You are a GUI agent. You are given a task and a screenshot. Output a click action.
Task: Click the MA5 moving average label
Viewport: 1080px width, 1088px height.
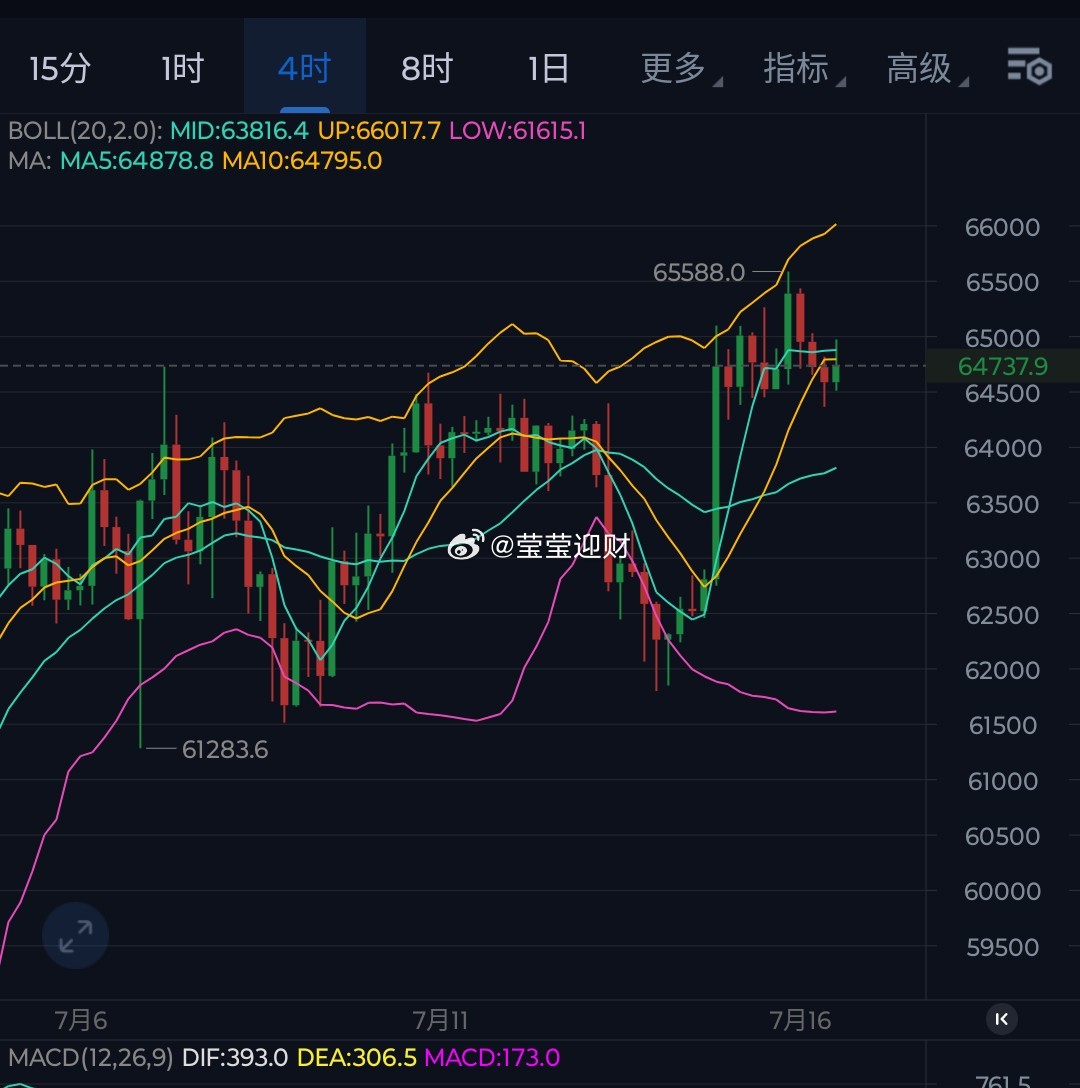[137, 161]
